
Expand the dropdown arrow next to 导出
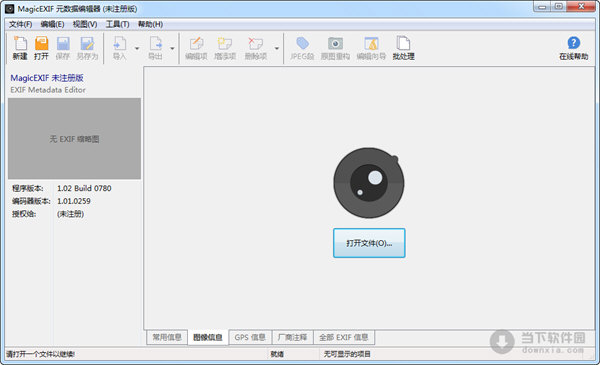pos(172,49)
